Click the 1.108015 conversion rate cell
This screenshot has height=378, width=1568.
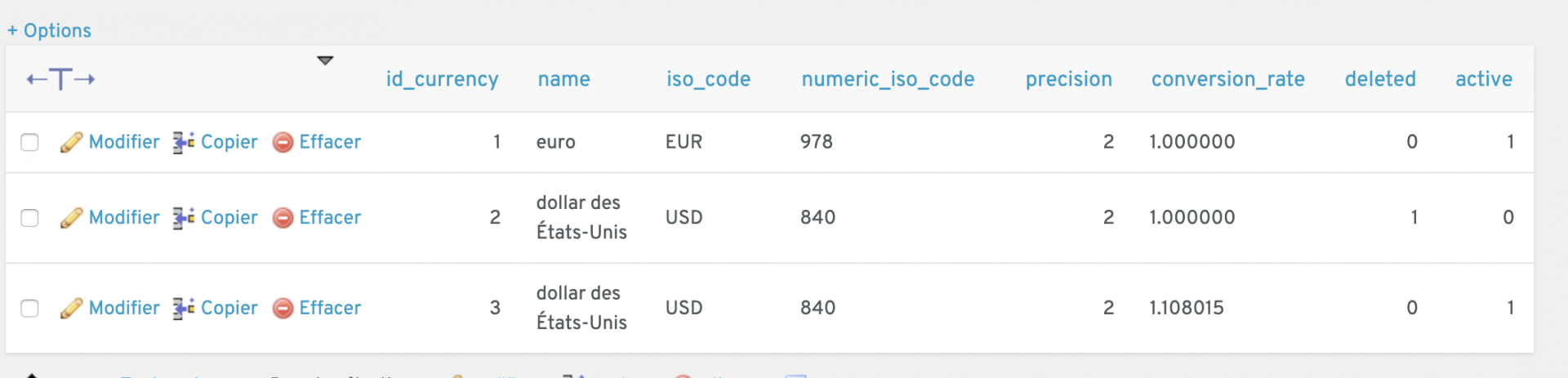click(1186, 309)
